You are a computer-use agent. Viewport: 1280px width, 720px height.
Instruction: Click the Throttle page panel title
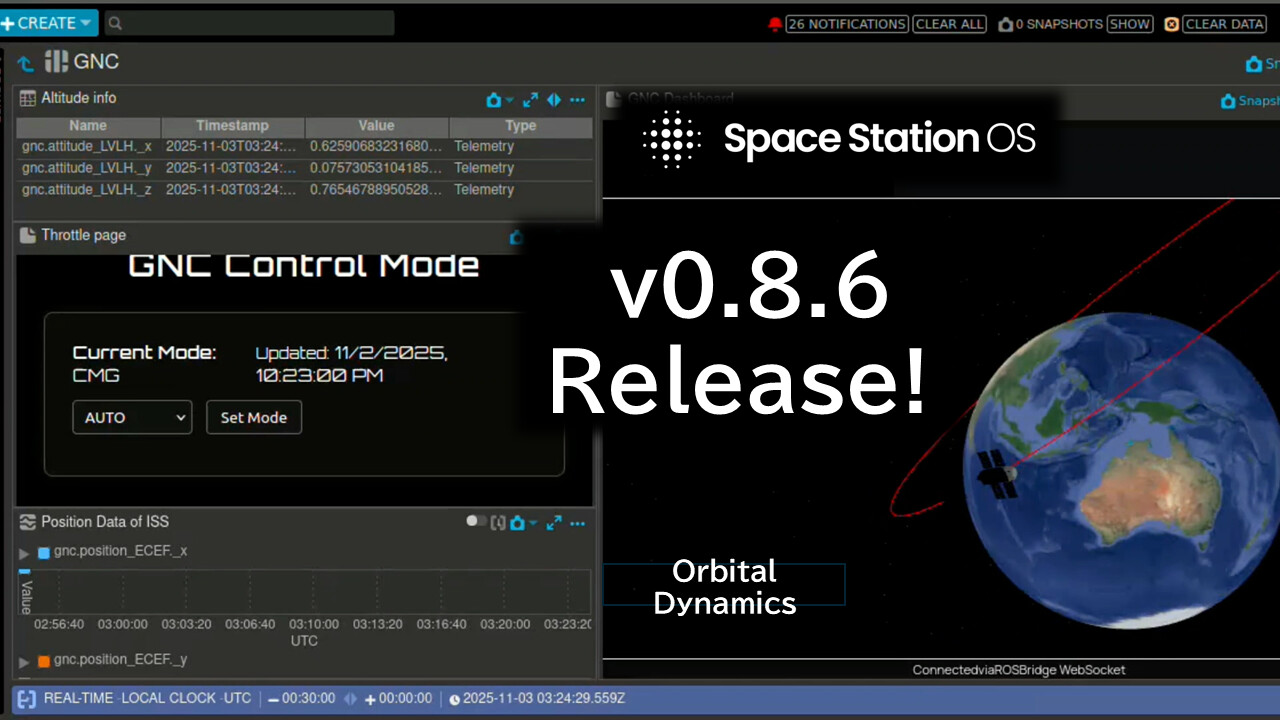coord(84,235)
